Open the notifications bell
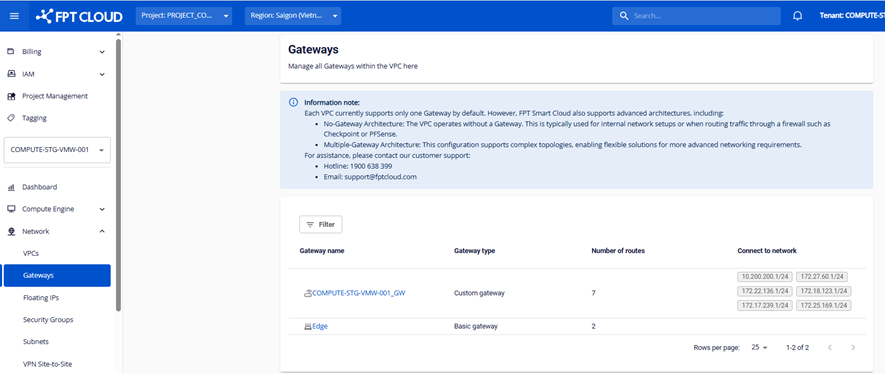The height and width of the screenshot is (374, 885). pyautogui.click(x=798, y=16)
